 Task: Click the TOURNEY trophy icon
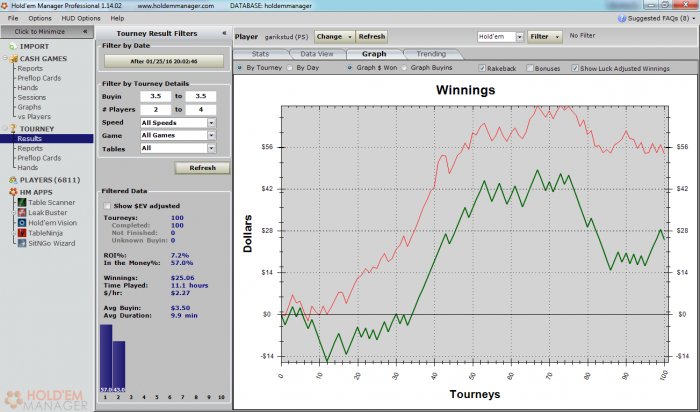[x=13, y=129]
